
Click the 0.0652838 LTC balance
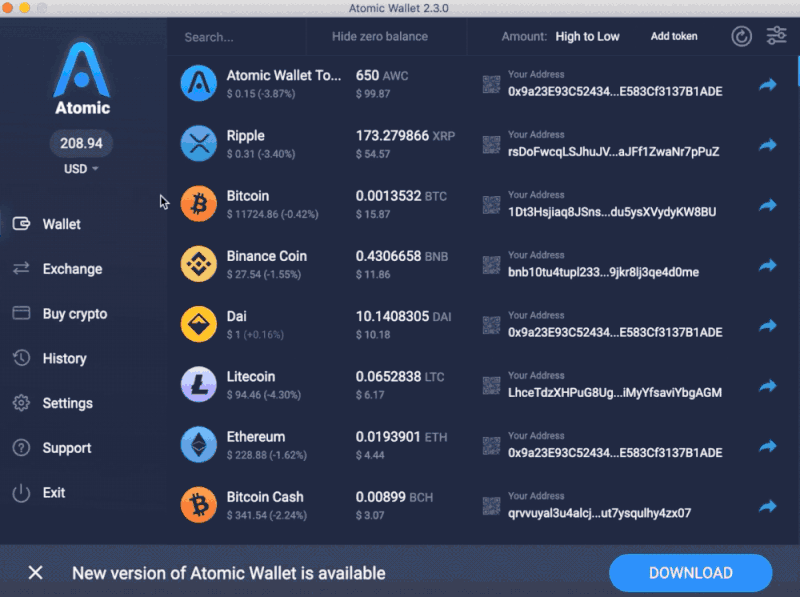(x=399, y=377)
